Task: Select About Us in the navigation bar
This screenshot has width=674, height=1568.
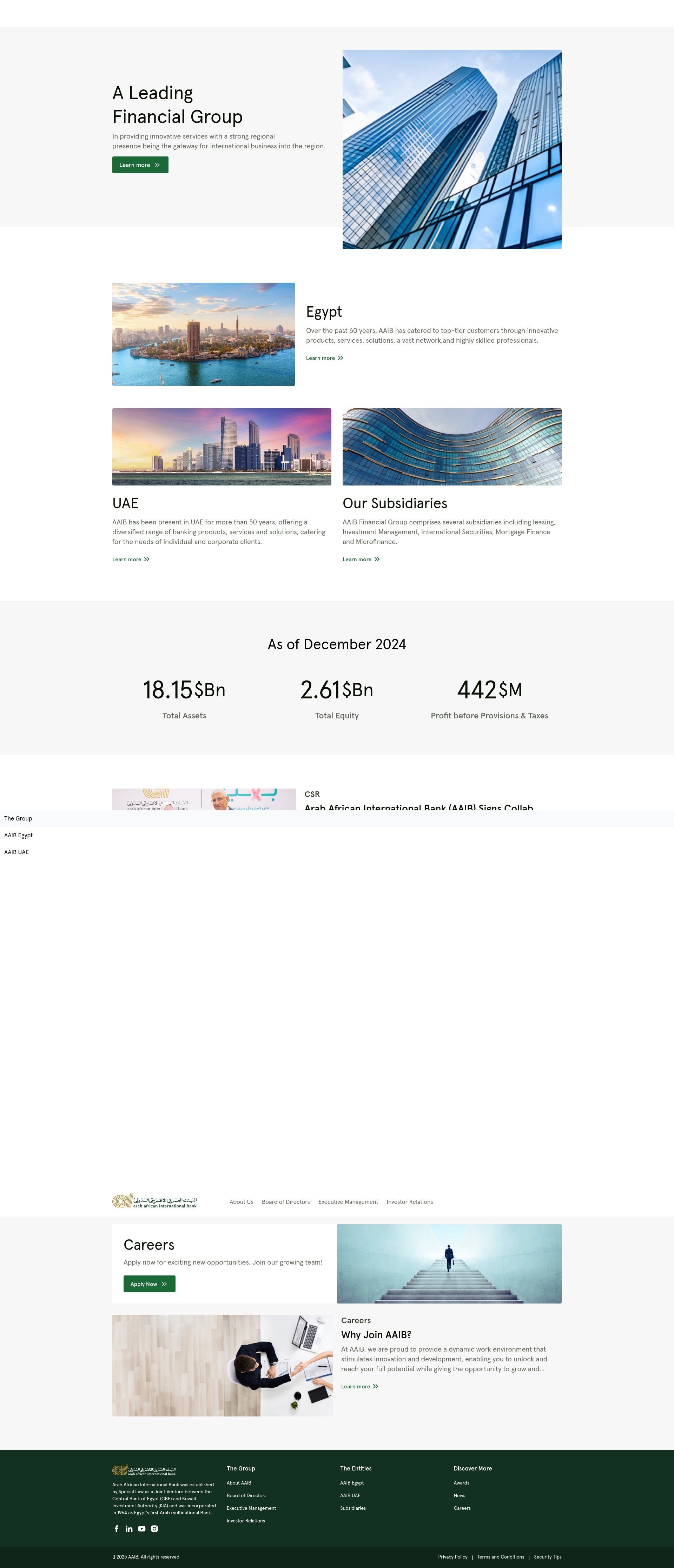Action: click(x=241, y=1202)
